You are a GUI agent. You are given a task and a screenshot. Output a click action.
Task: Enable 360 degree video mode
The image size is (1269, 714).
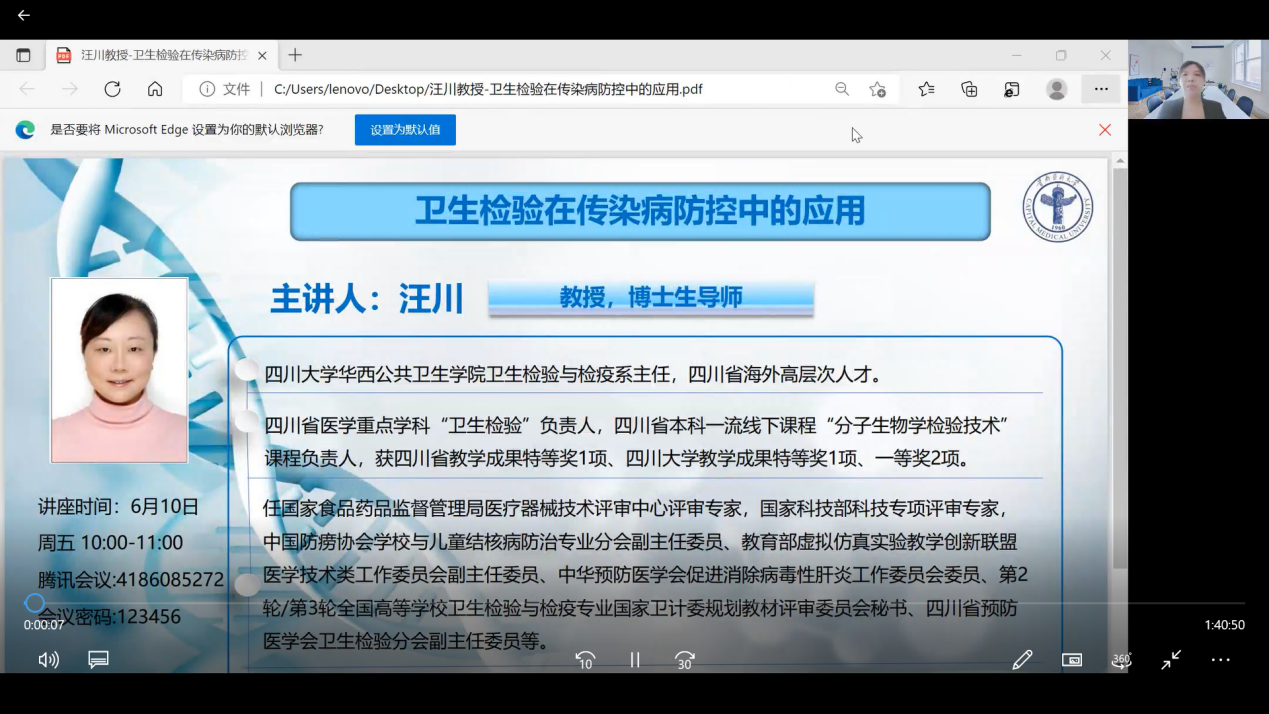pyautogui.click(x=1121, y=660)
